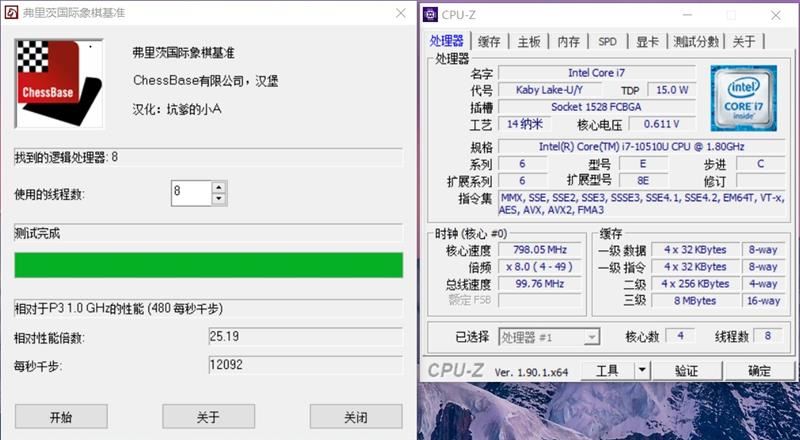This screenshot has width=800, height=440.
Task: Click the x 8.0 ( 4 - 49 ) multiplier value
Action: tap(540, 266)
